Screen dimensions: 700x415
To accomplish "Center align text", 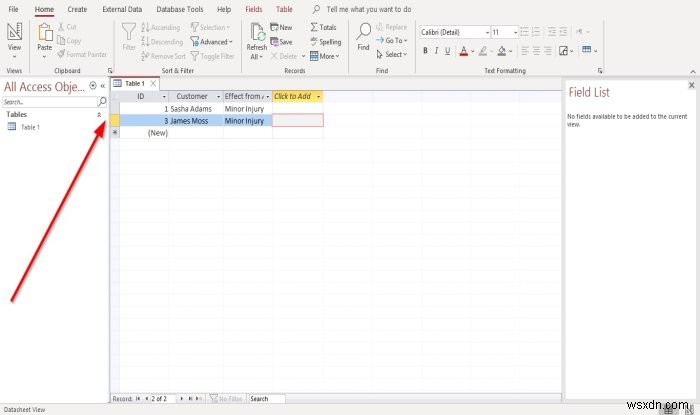I will tap(537, 51).
